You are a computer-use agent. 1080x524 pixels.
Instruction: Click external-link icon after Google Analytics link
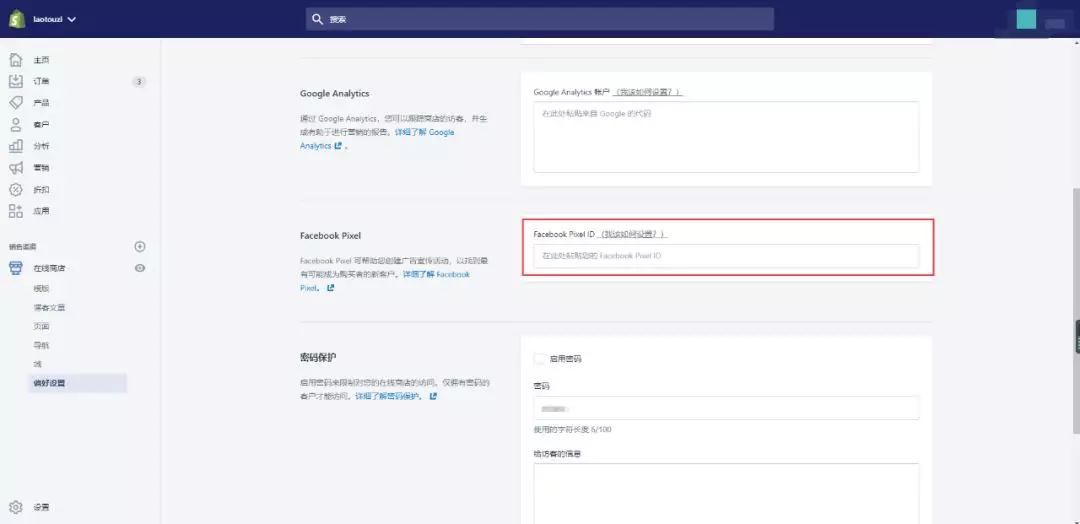pyautogui.click(x=338, y=146)
